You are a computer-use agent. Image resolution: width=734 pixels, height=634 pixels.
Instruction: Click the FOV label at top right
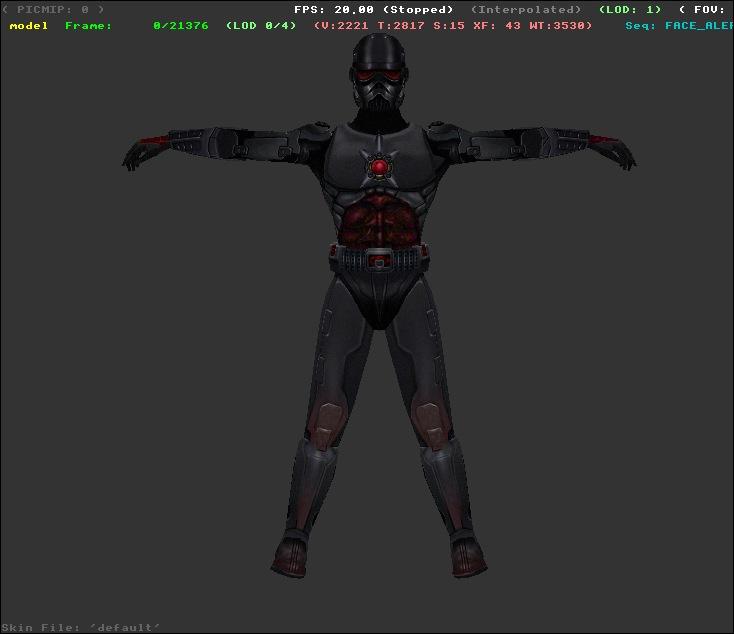(x=705, y=10)
